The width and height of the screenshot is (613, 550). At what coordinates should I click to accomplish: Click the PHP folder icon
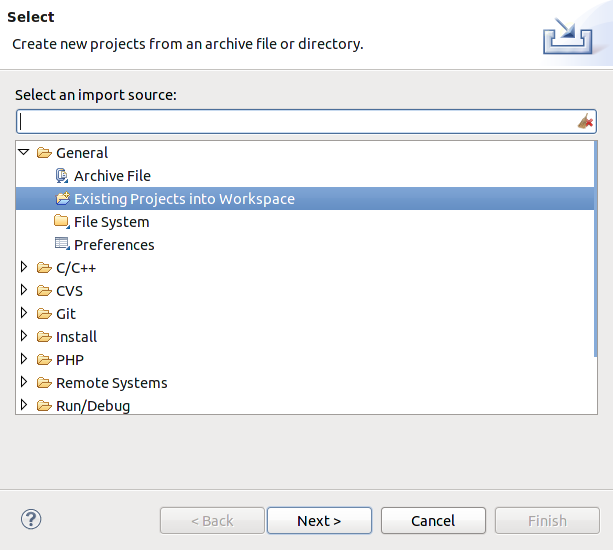[x=44, y=360]
